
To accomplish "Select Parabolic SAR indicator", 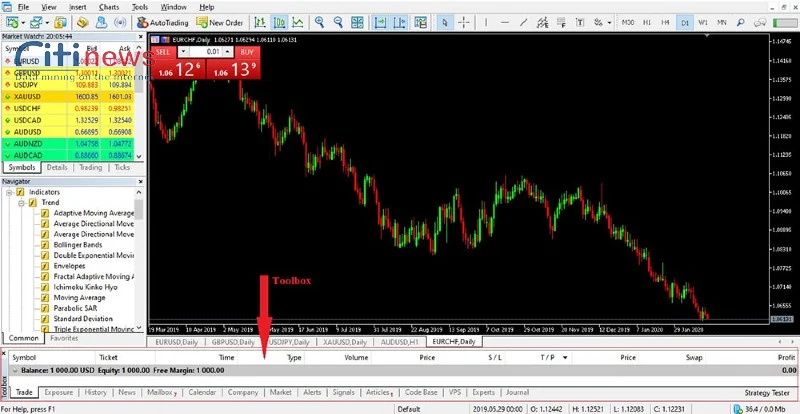I will tap(75, 308).
